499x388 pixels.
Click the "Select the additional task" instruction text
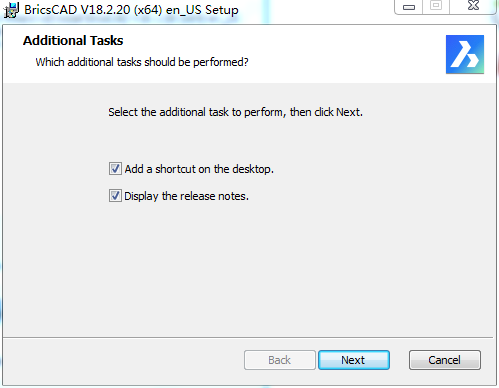(x=235, y=112)
